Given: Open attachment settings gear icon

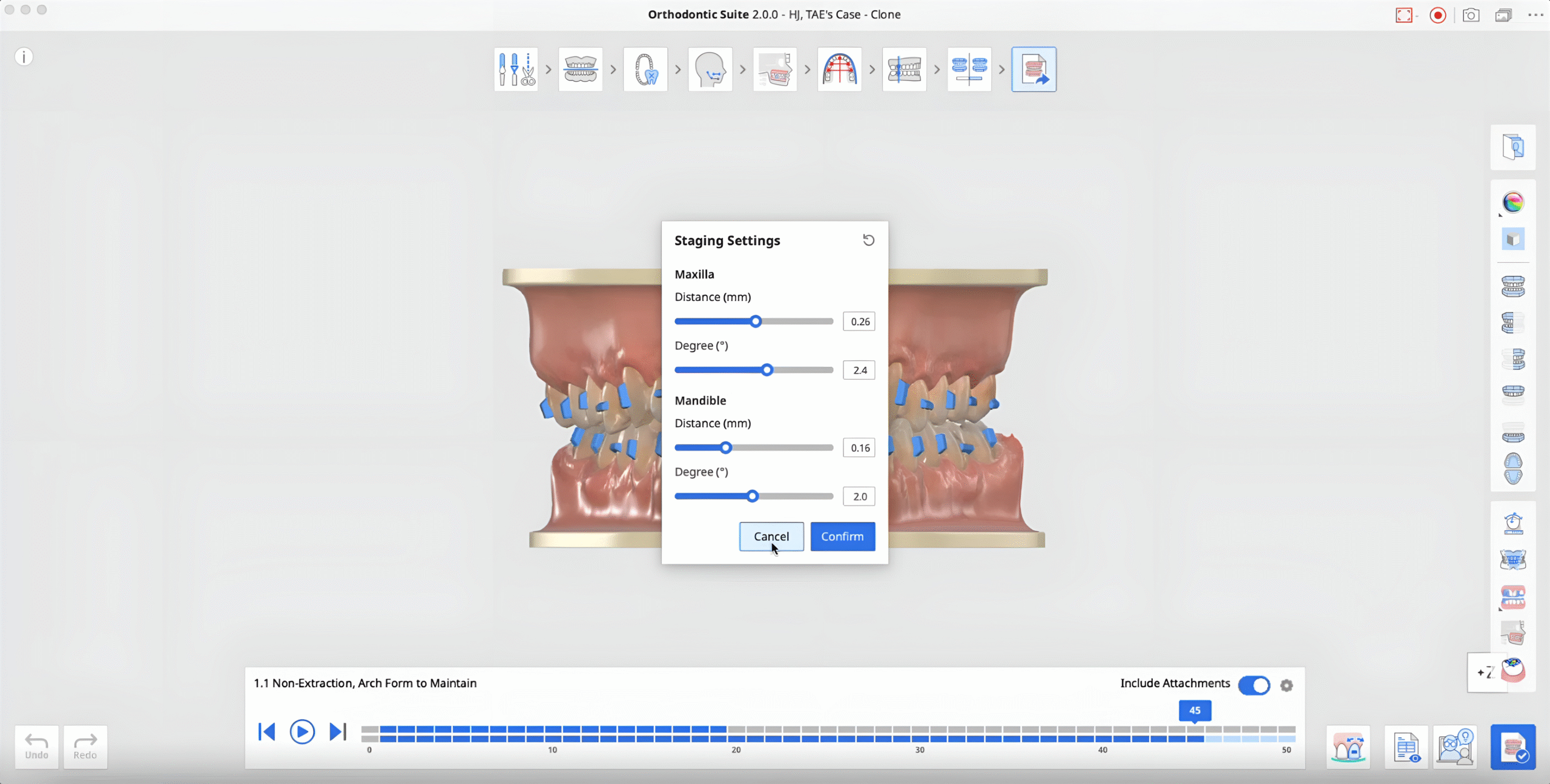Looking at the screenshot, I should click(x=1287, y=685).
